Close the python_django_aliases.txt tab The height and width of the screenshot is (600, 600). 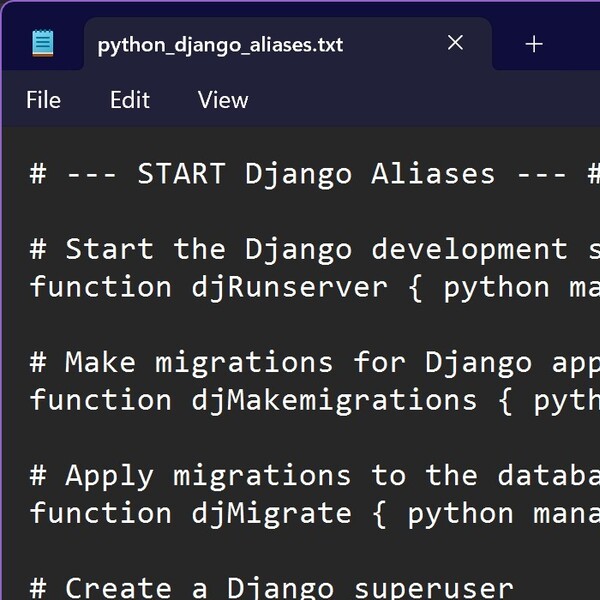pos(455,43)
